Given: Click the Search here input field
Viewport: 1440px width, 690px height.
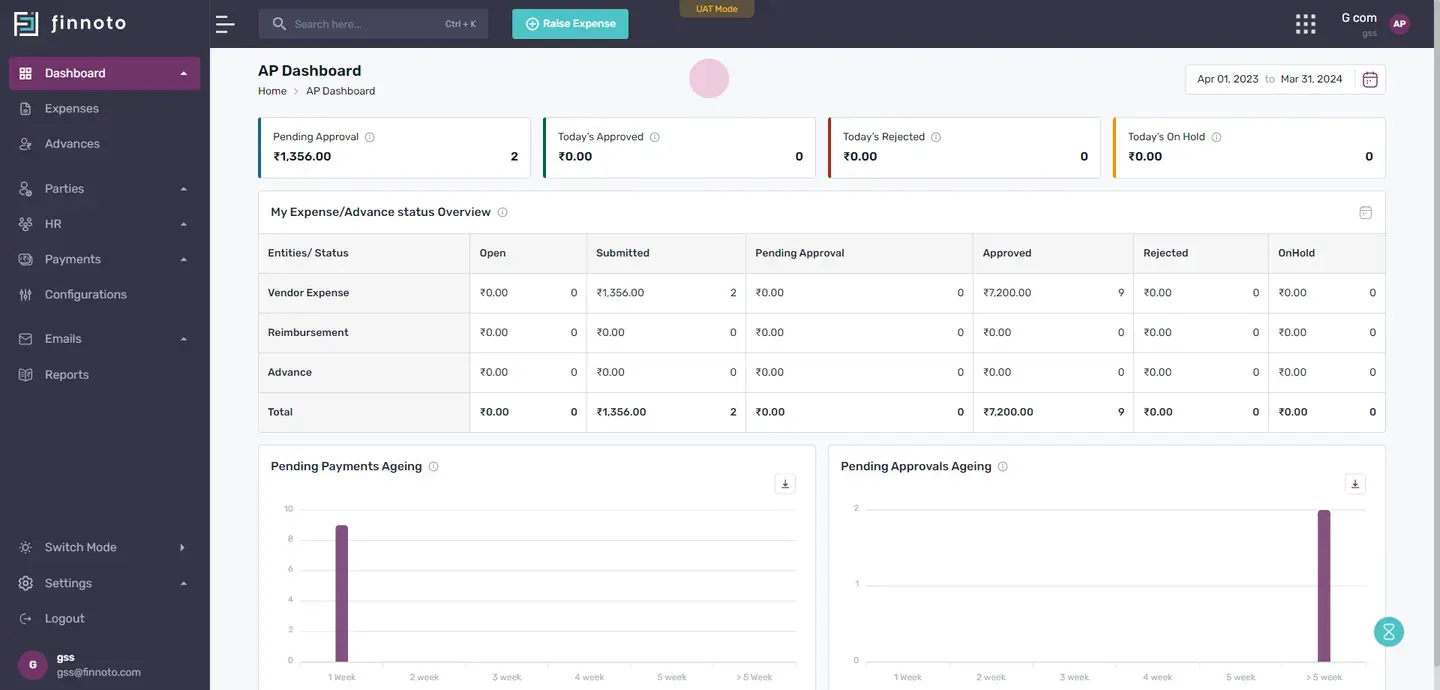Looking at the screenshot, I should click(x=373, y=24).
